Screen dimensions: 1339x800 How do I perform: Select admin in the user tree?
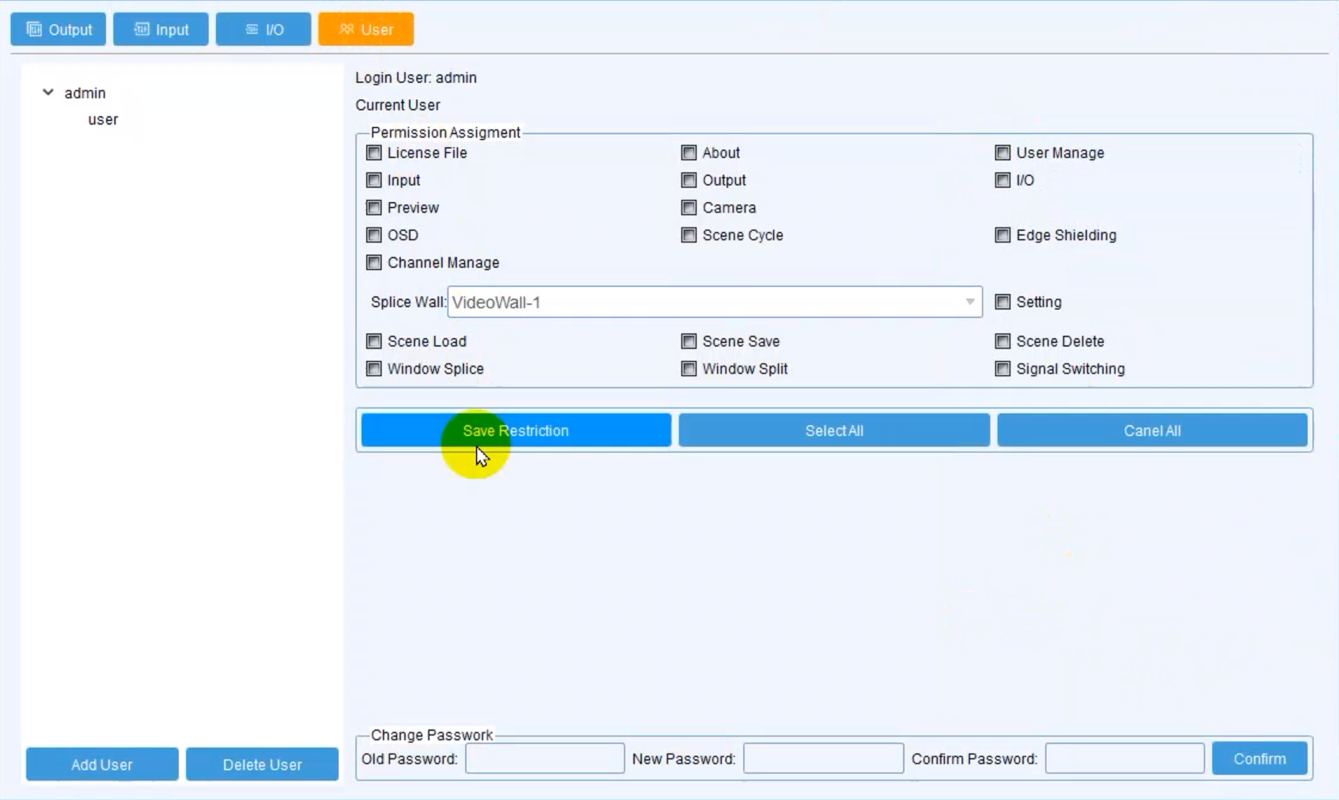[85, 93]
